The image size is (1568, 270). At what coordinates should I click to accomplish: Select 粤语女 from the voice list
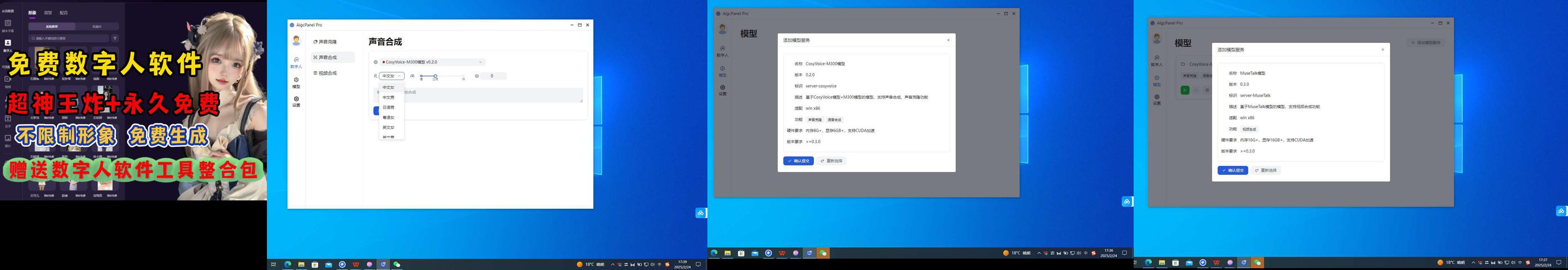click(x=388, y=117)
